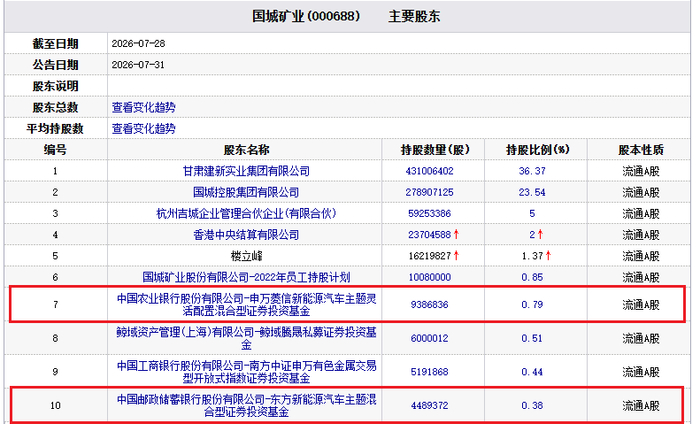Click 流通A股 cell in row 10
700x424 pixels.
641,405
